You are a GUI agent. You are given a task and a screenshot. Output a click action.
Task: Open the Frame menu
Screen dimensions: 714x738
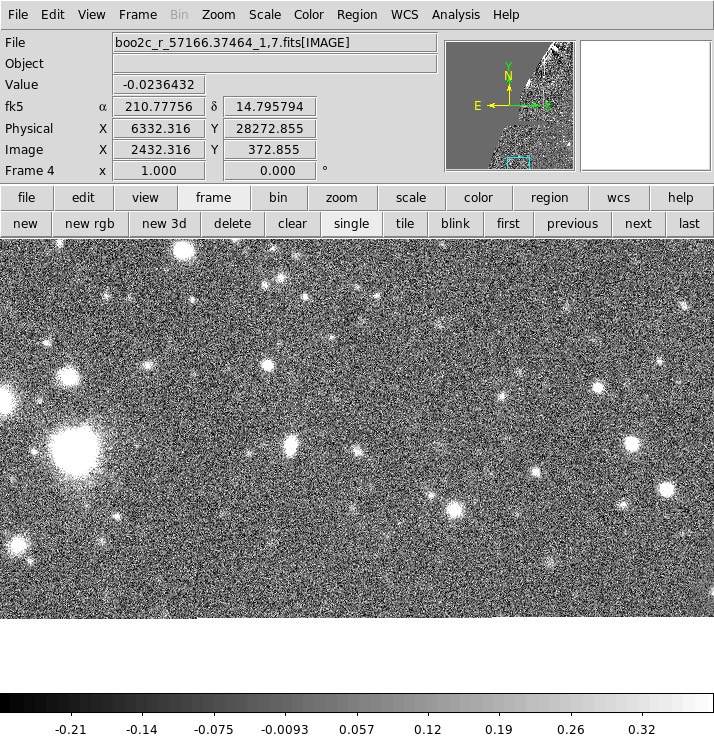(x=137, y=15)
